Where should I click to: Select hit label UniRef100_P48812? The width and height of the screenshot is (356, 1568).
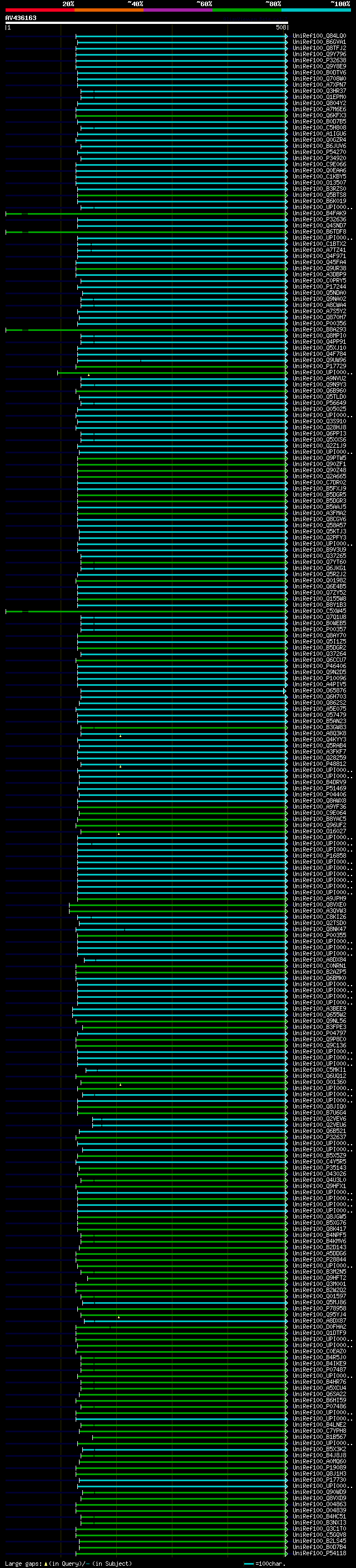point(319,764)
